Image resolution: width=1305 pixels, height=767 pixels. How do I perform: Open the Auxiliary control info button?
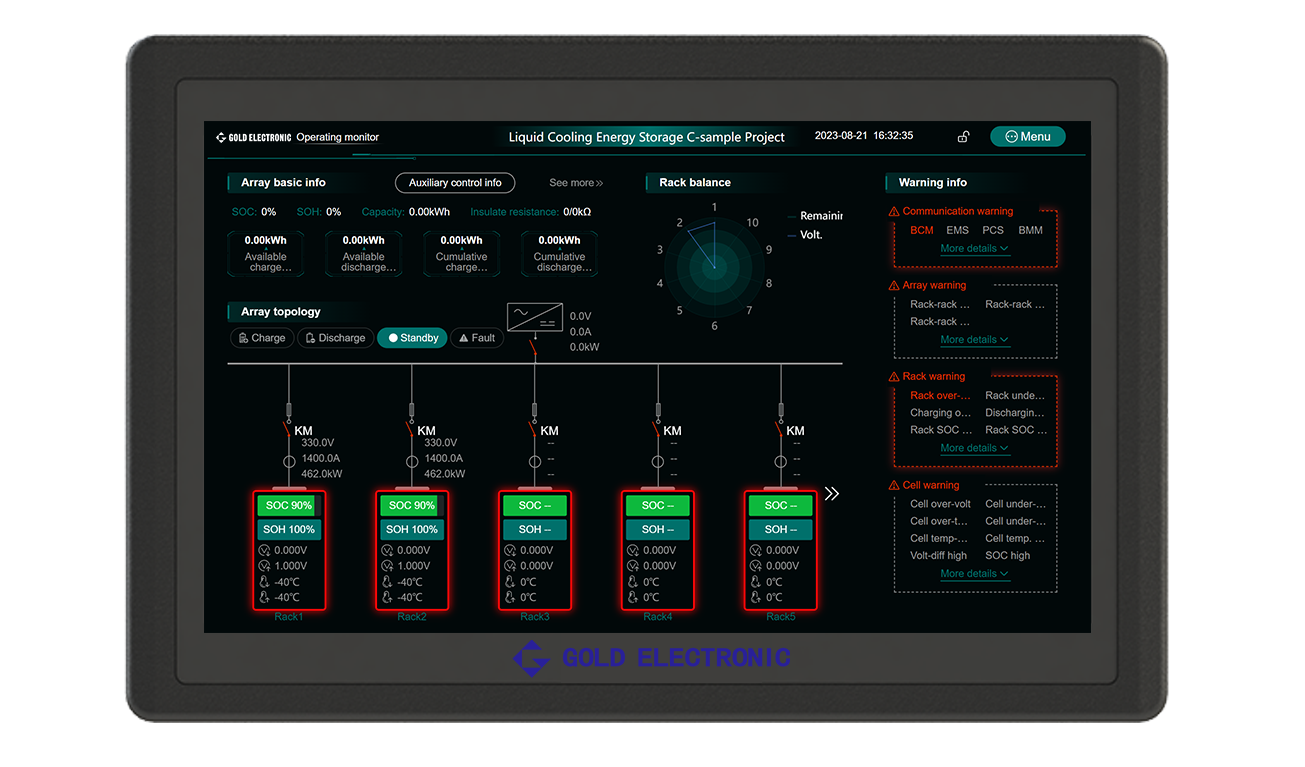click(x=455, y=183)
